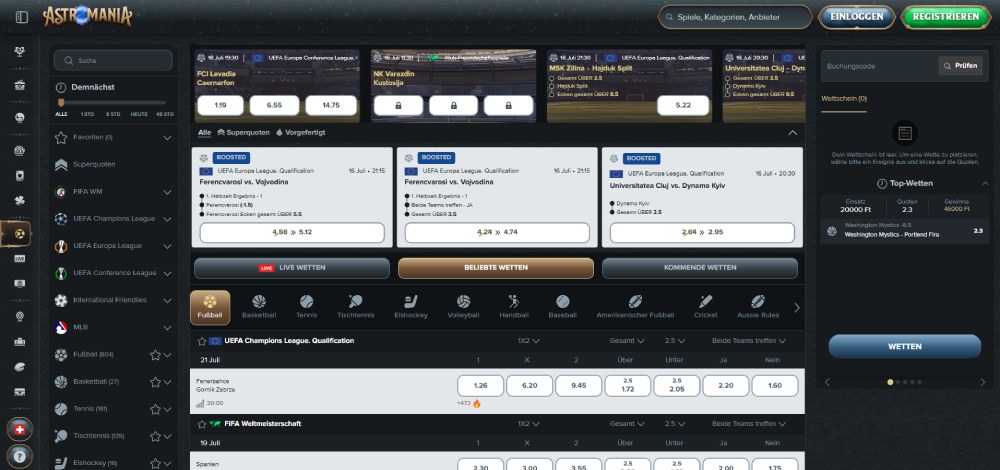
Task: Select the HEUTE time filter
Action: click(x=139, y=114)
